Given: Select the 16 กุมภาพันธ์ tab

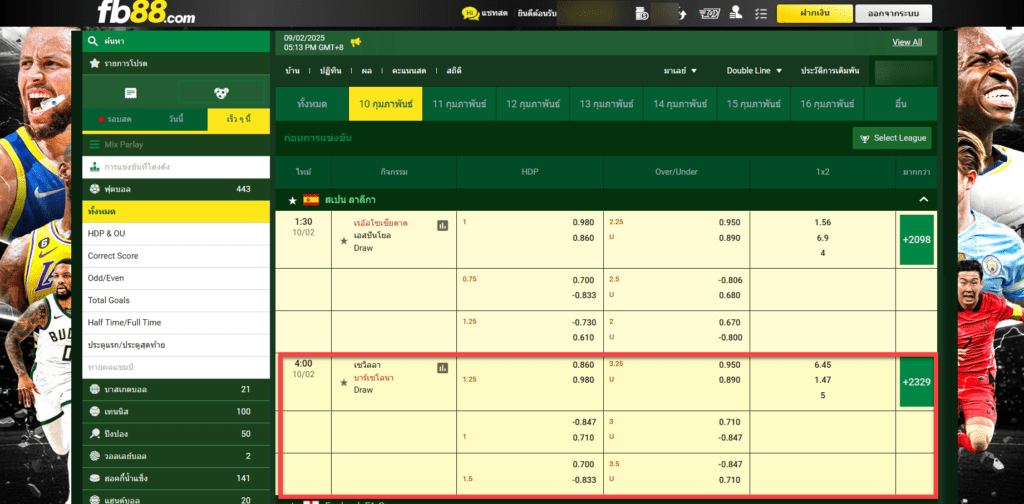Looking at the screenshot, I should [827, 104].
